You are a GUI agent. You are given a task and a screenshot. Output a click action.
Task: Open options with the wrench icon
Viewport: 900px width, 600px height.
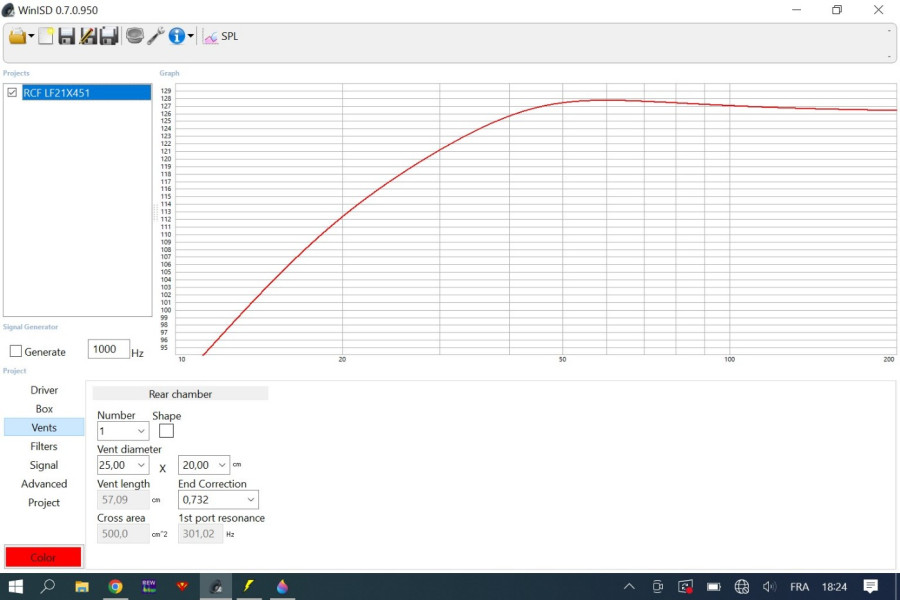point(155,36)
